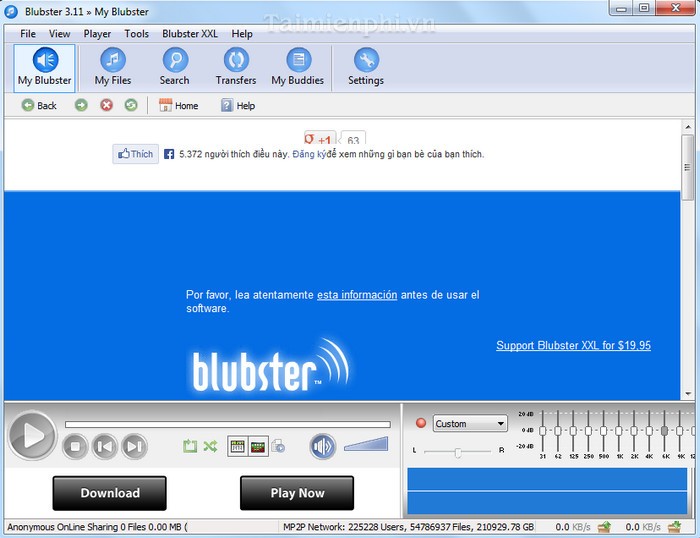Click the Play Now button
Screen dimensions: 700x538
coord(297,493)
